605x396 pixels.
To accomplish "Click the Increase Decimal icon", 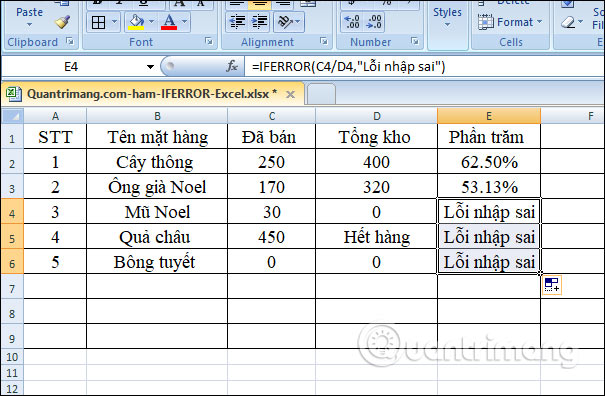I will click(352, 22).
